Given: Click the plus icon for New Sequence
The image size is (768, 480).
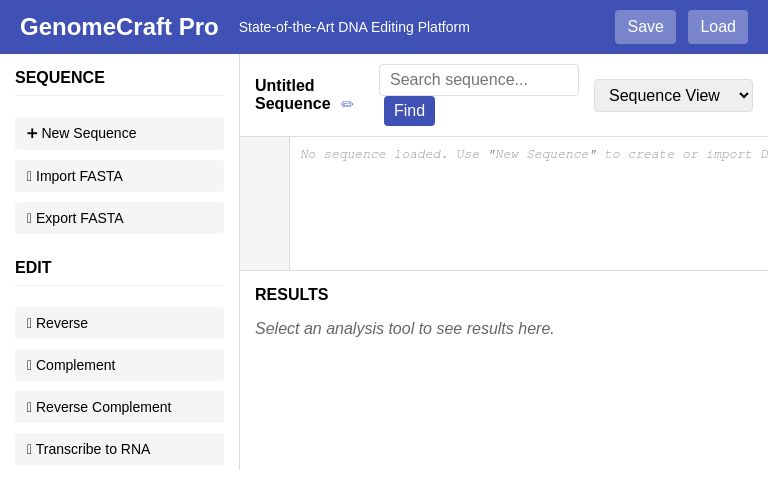Looking at the screenshot, I should [32, 133].
